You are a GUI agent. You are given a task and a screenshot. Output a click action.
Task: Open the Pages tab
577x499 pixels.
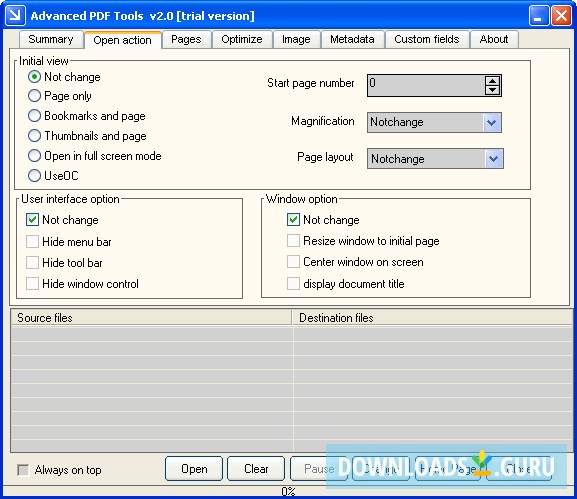pyautogui.click(x=186, y=39)
